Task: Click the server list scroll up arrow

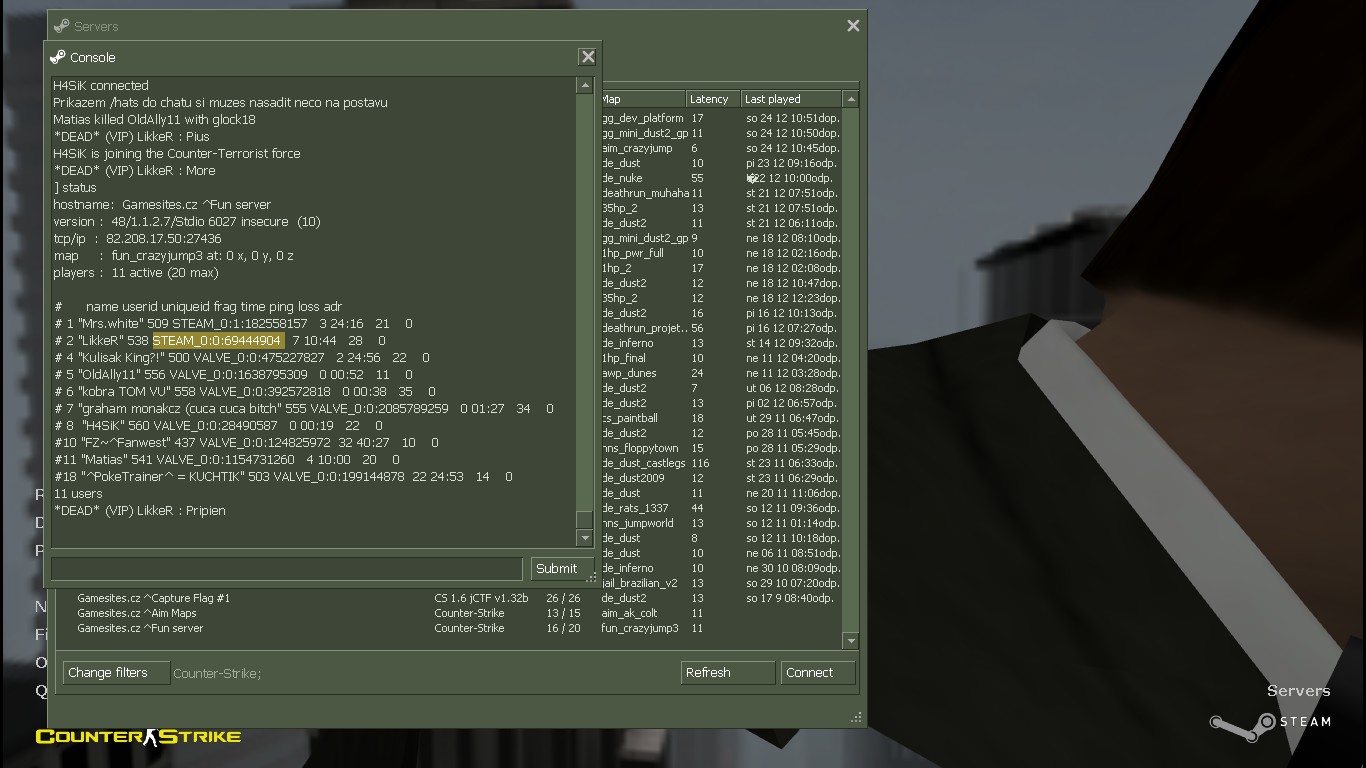Action: coord(851,99)
